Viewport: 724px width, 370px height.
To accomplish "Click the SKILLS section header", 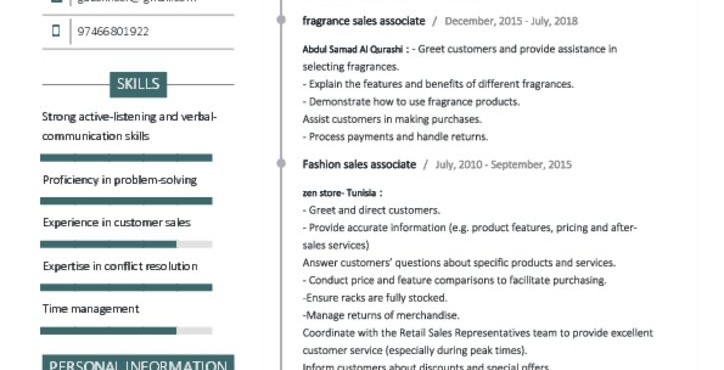I will coord(138,85).
